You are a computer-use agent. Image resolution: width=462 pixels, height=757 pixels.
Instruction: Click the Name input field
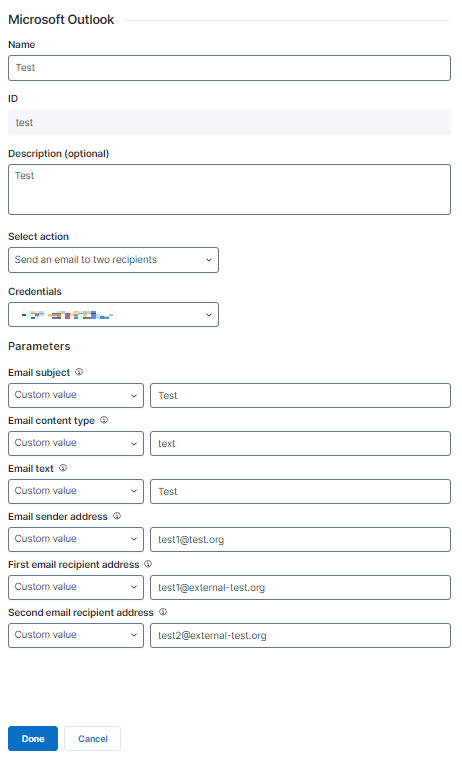click(x=229, y=68)
